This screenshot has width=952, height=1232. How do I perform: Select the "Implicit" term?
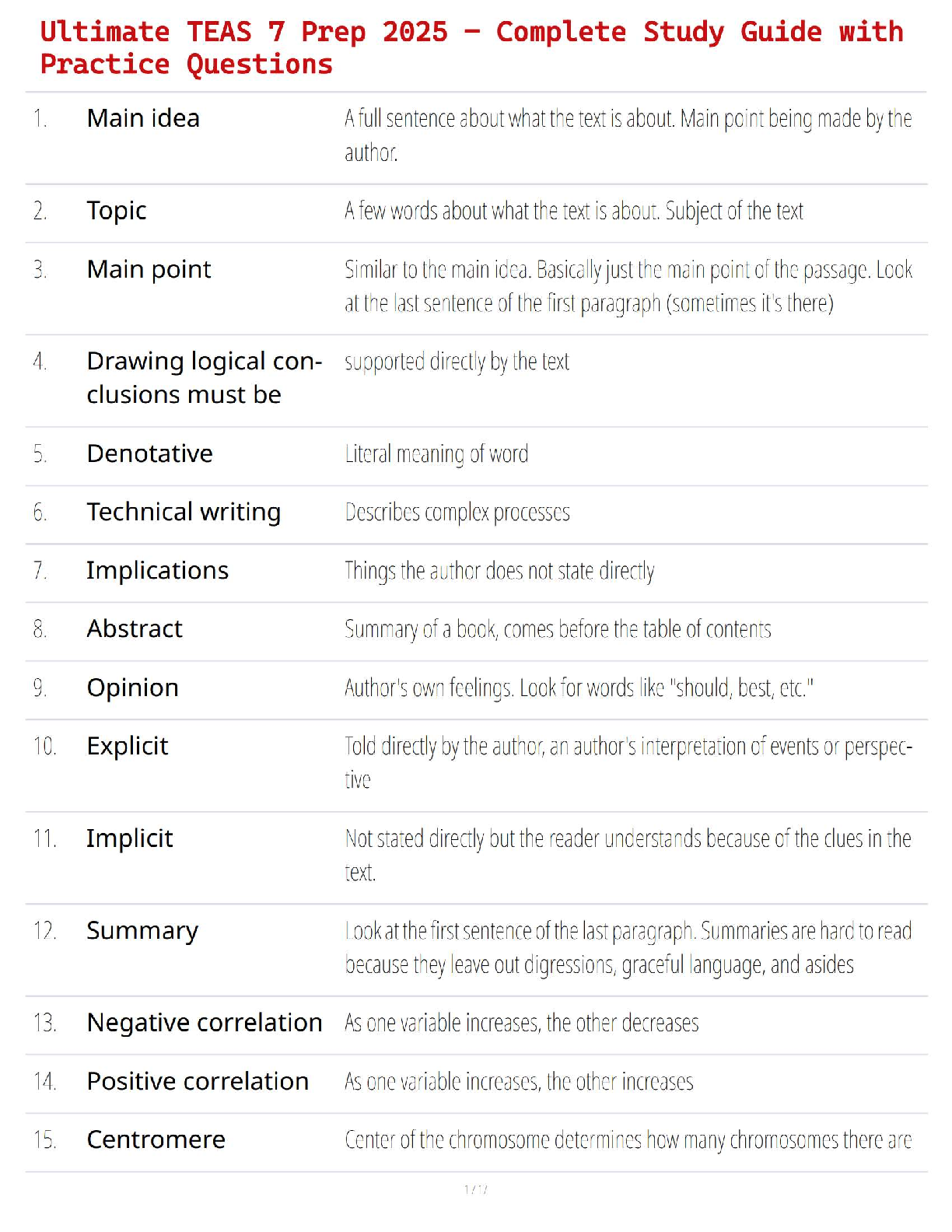(x=130, y=838)
